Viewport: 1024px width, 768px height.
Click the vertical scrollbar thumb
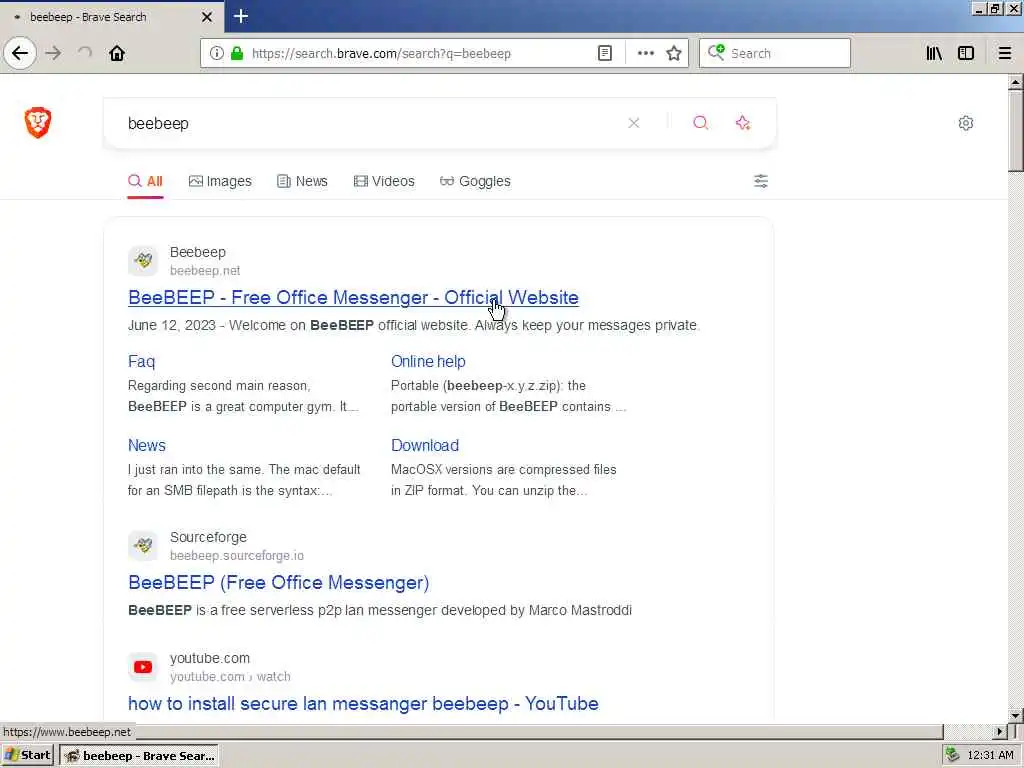(1015, 131)
